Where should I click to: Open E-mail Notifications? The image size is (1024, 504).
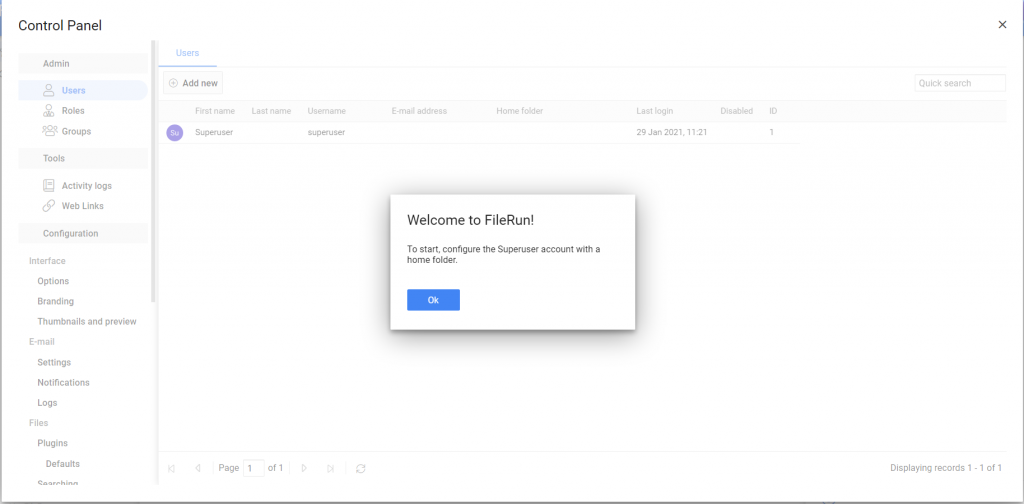[63, 382]
